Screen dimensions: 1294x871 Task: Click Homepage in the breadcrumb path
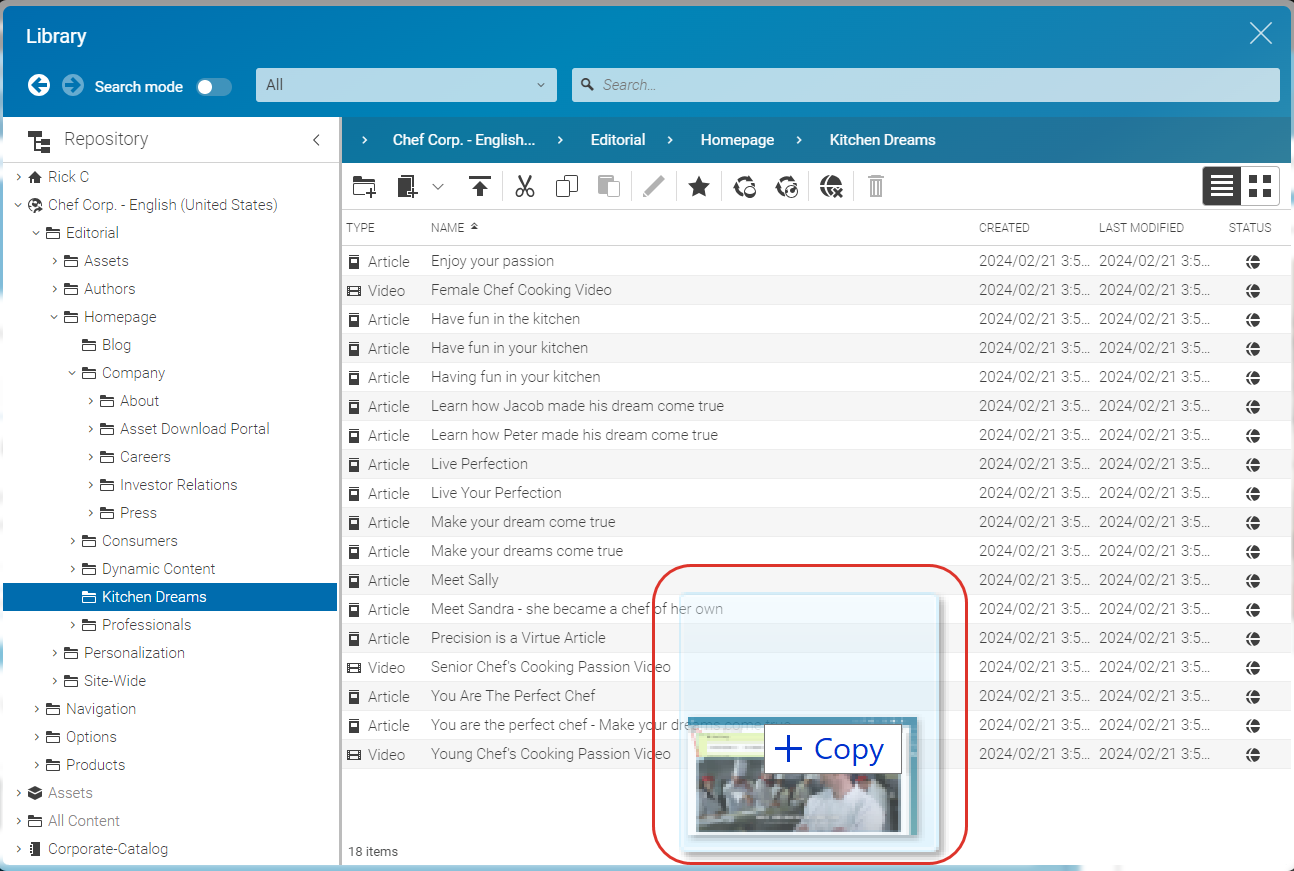pos(737,140)
